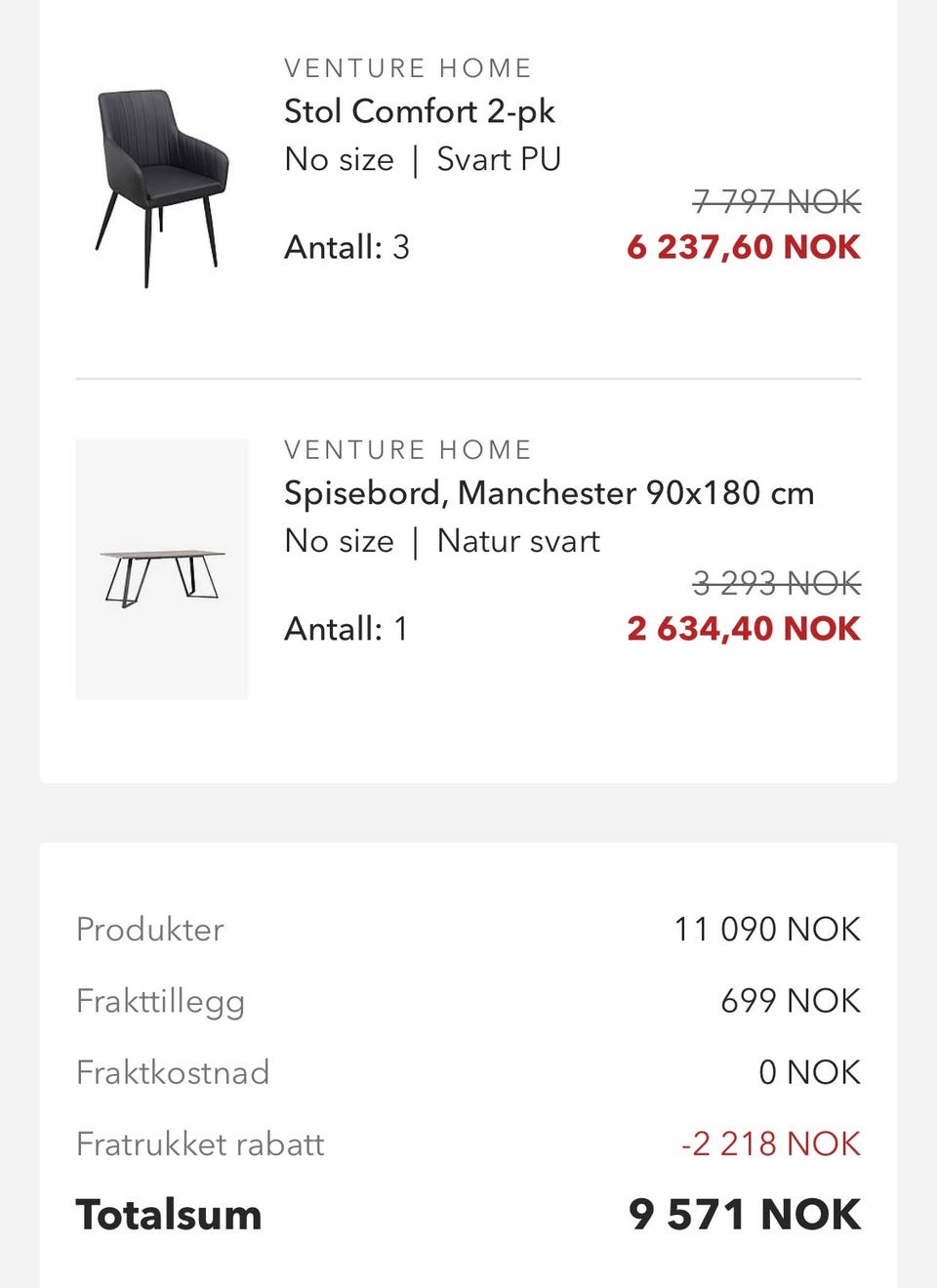Click the Frakttillegg 699 NOK amount
The height and width of the screenshot is (1288, 937).
pyautogui.click(x=791, y=1001)
